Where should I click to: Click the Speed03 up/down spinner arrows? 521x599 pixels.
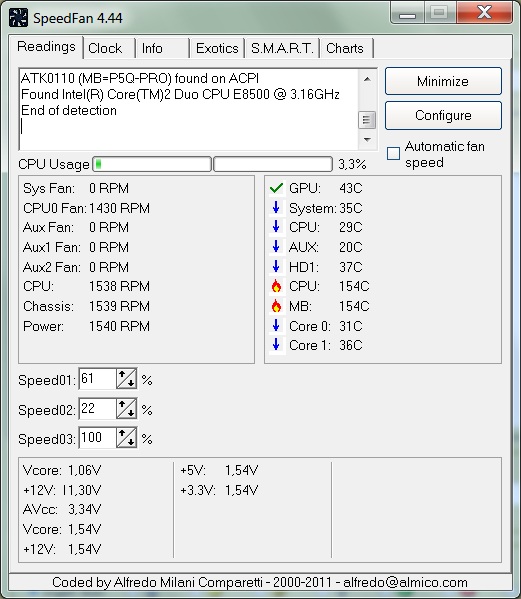126,438
